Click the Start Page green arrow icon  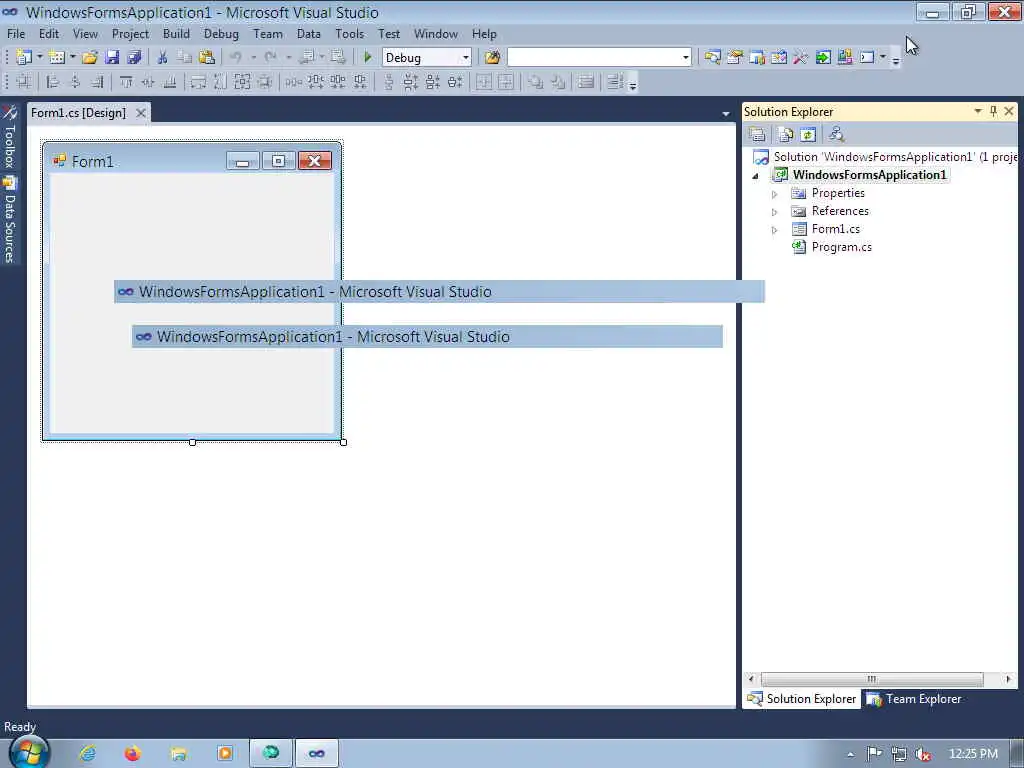click(x=823, y=57)
